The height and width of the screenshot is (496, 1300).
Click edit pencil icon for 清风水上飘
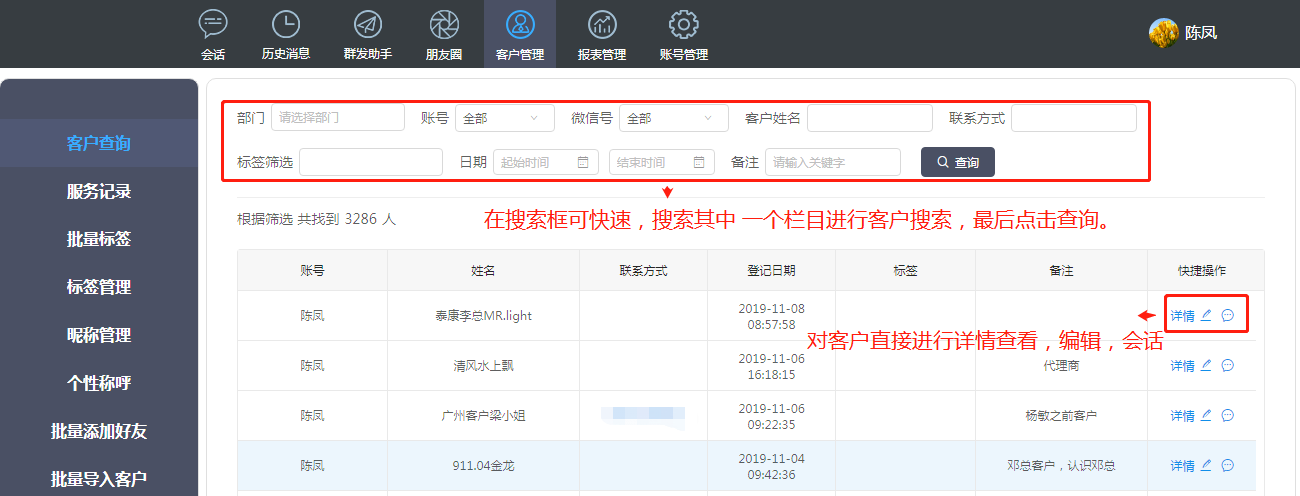point(1206,365)
